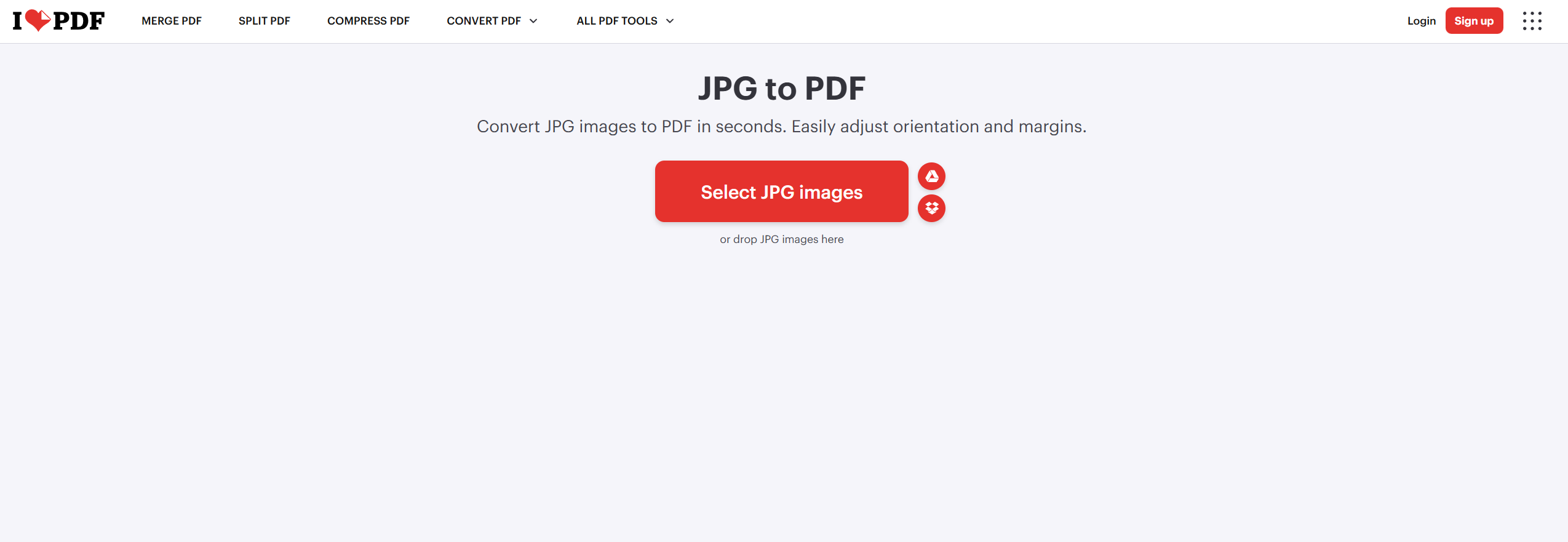Click the letter 'I' in the iLovePDF logo

17,21
